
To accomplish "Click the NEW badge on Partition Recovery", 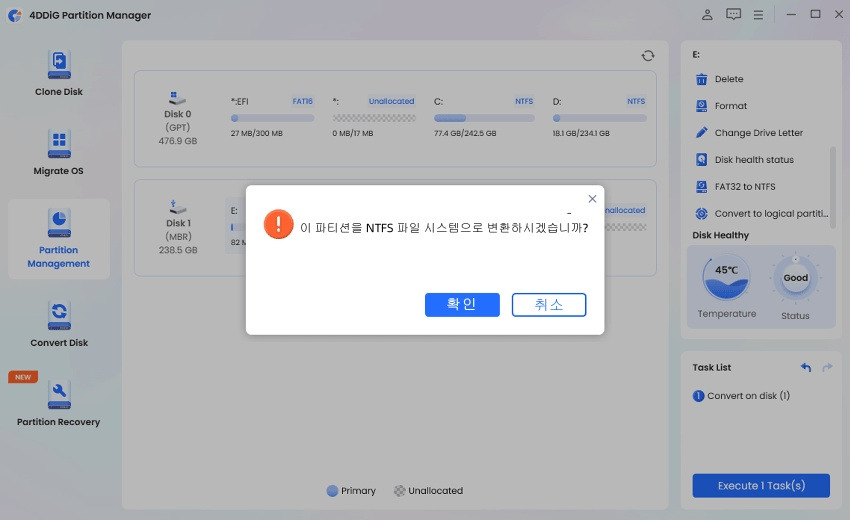I will [23, 377].
